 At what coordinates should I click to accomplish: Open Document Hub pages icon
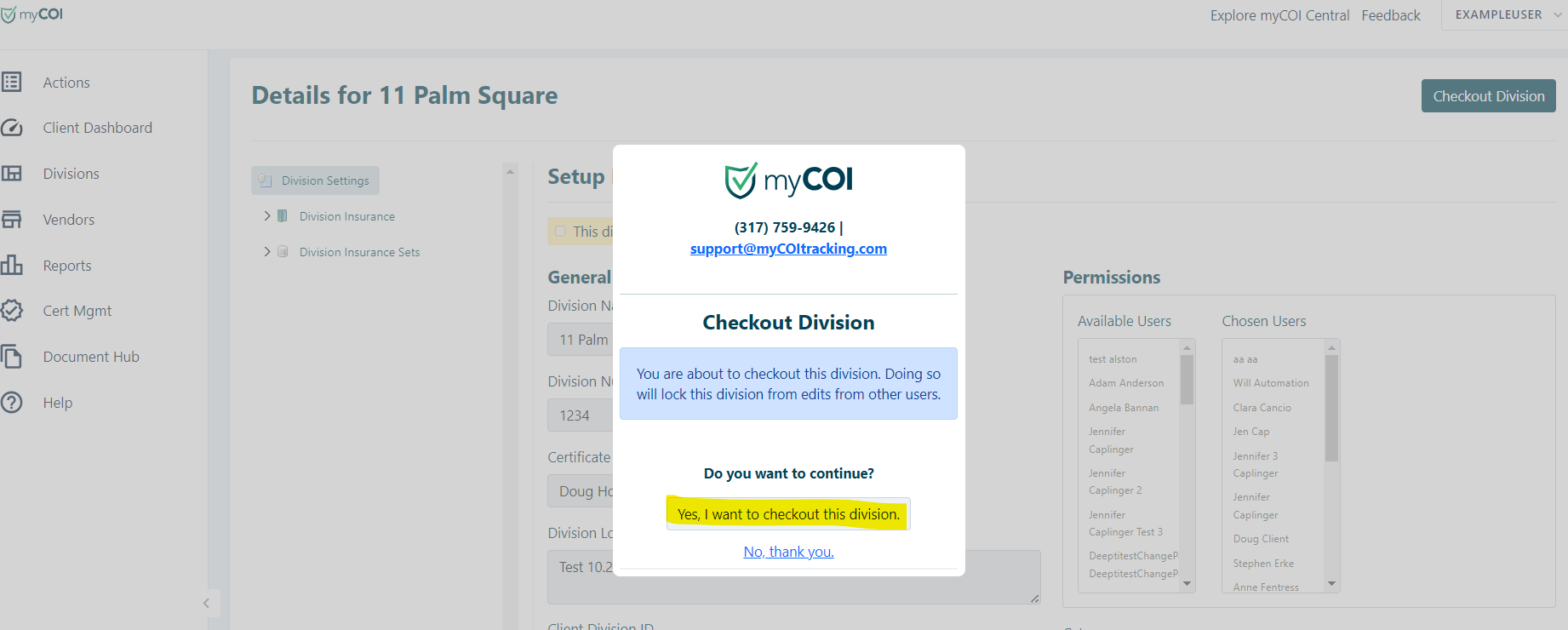pos(12,357)
